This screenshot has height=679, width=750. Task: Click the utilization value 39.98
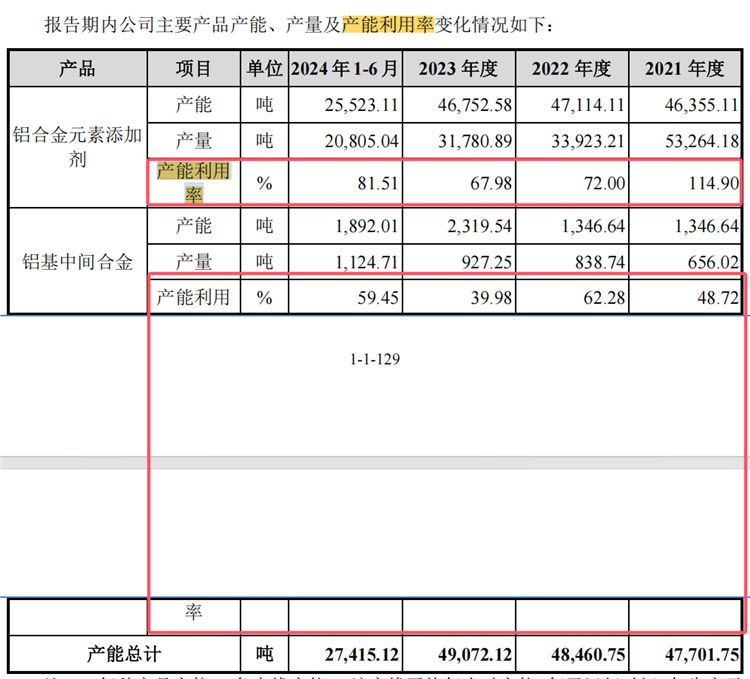pos(491,298)
